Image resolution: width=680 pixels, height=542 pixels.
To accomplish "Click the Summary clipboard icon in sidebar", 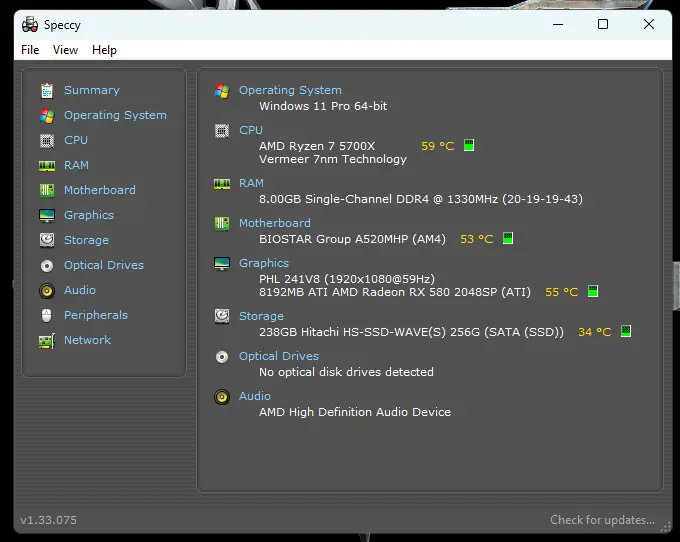I will tap(47, 91).
